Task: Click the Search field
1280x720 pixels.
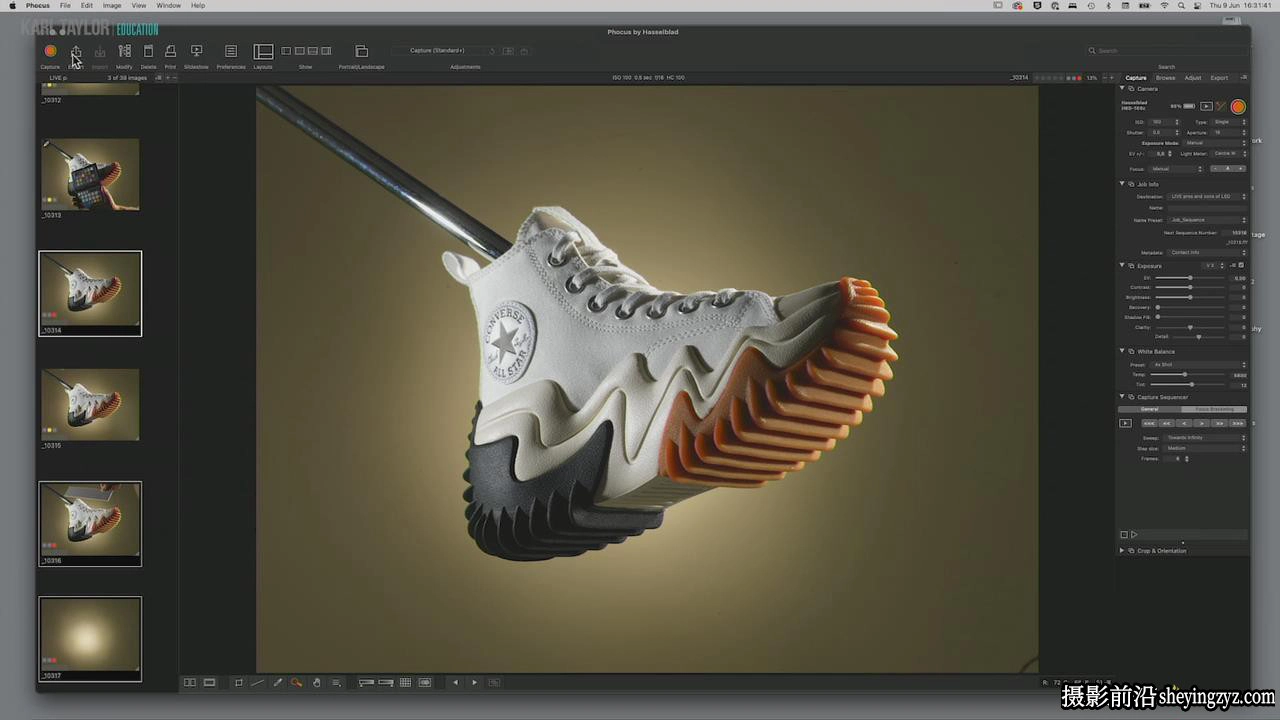Action: tap(1165, 50)
